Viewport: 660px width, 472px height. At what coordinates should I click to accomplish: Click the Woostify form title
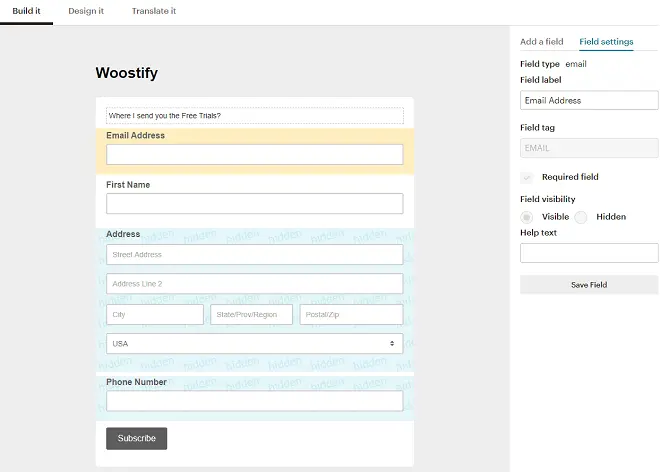(127, 72)
